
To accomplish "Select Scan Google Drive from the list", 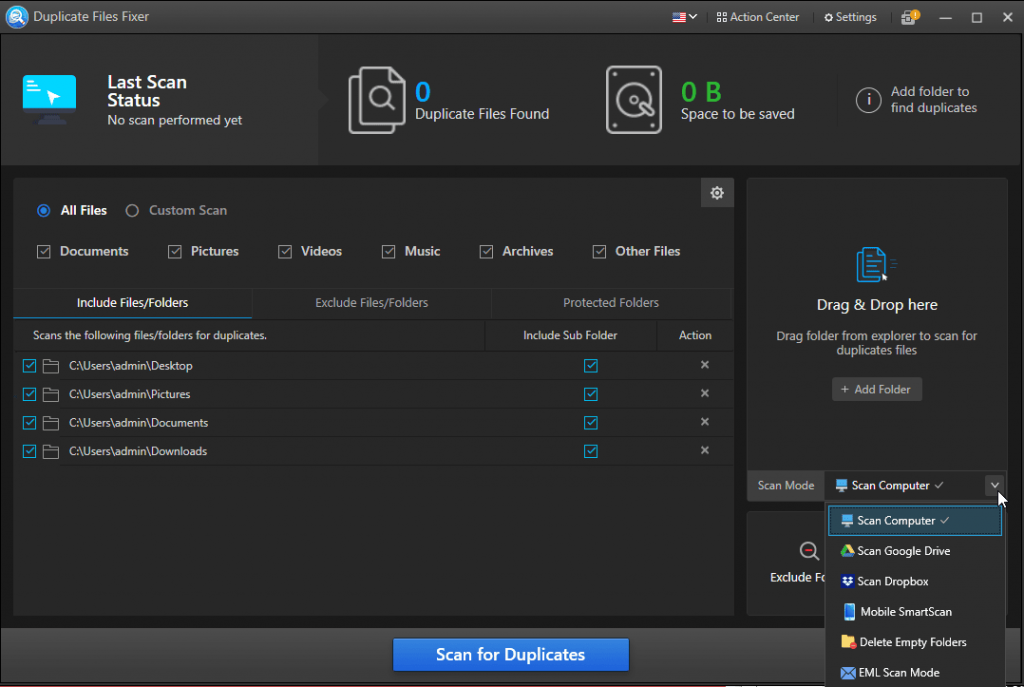I will click(x=903, y=551).
